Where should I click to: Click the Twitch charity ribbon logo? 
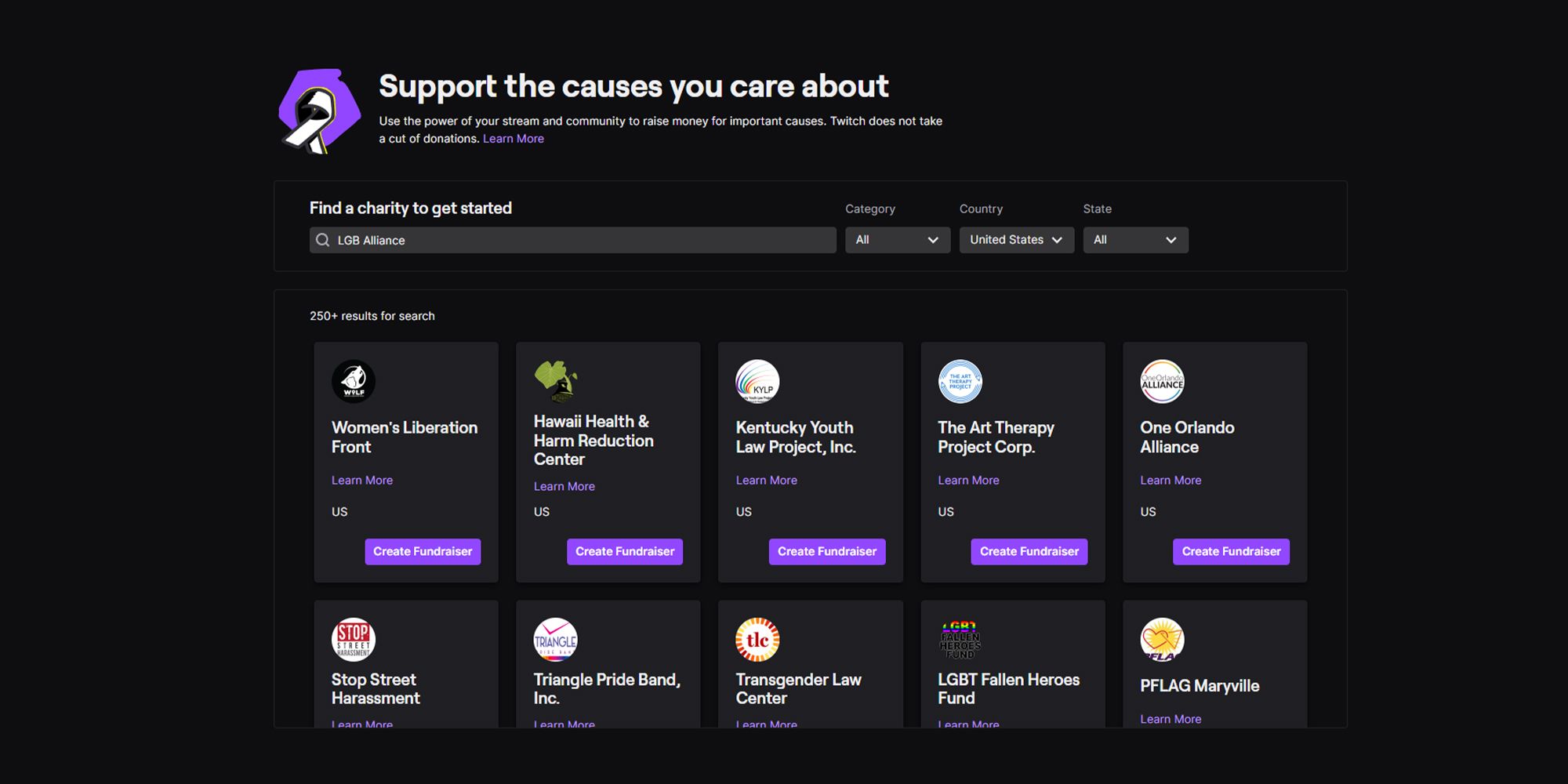pyautogui.click(x=320, y=111)
